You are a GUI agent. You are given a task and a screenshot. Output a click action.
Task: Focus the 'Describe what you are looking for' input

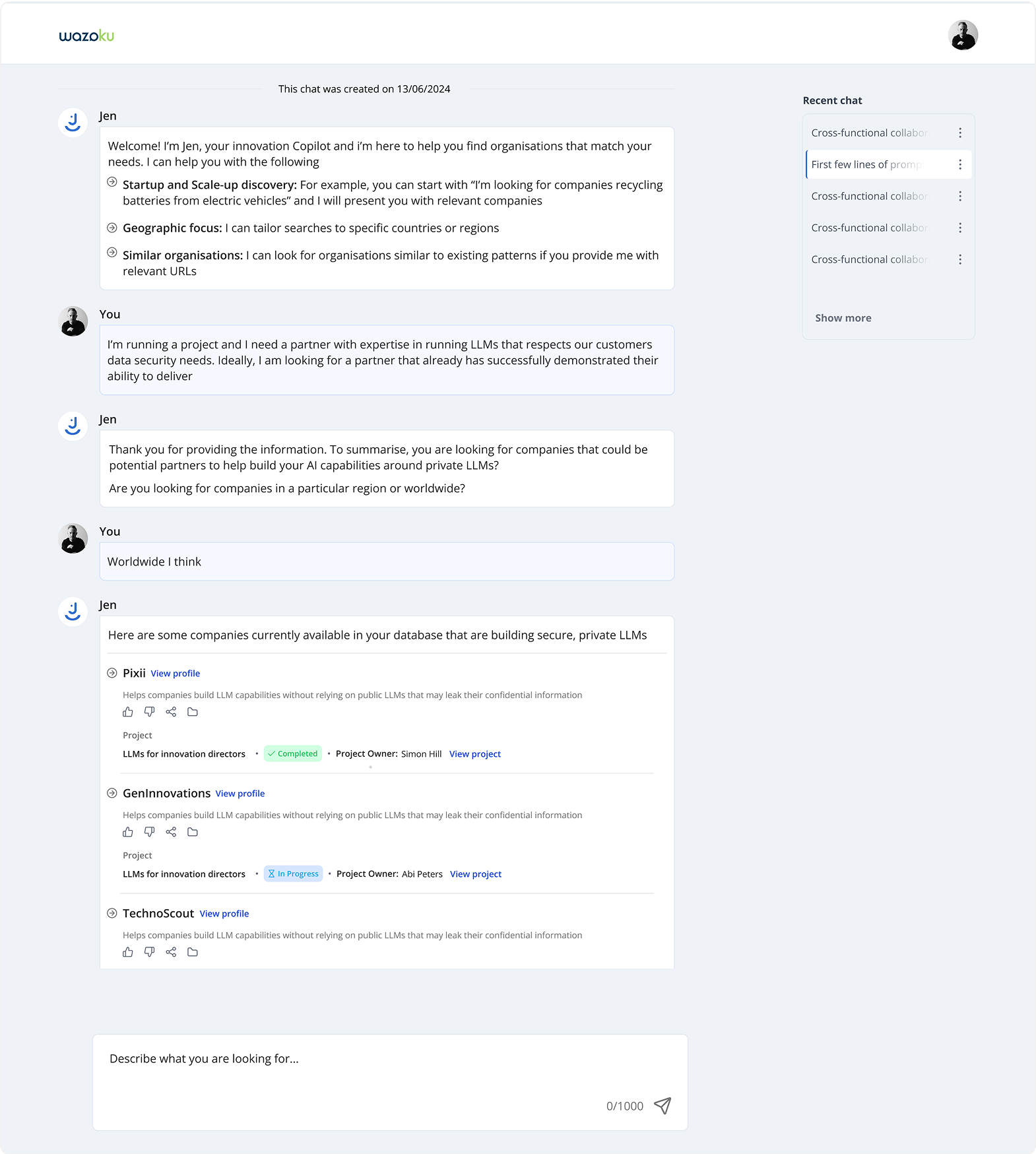click(x=390, y=1082)
